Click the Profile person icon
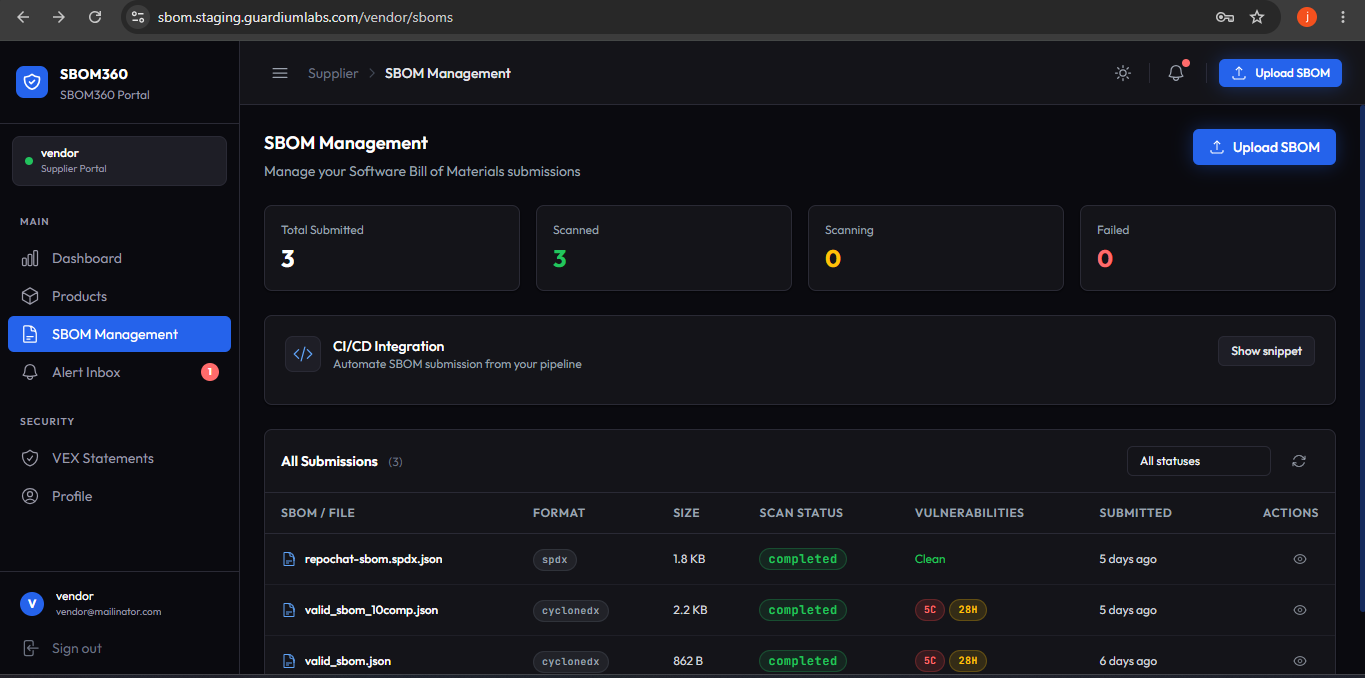Screen dimensions: 1365x678 [x=30, y=496]
